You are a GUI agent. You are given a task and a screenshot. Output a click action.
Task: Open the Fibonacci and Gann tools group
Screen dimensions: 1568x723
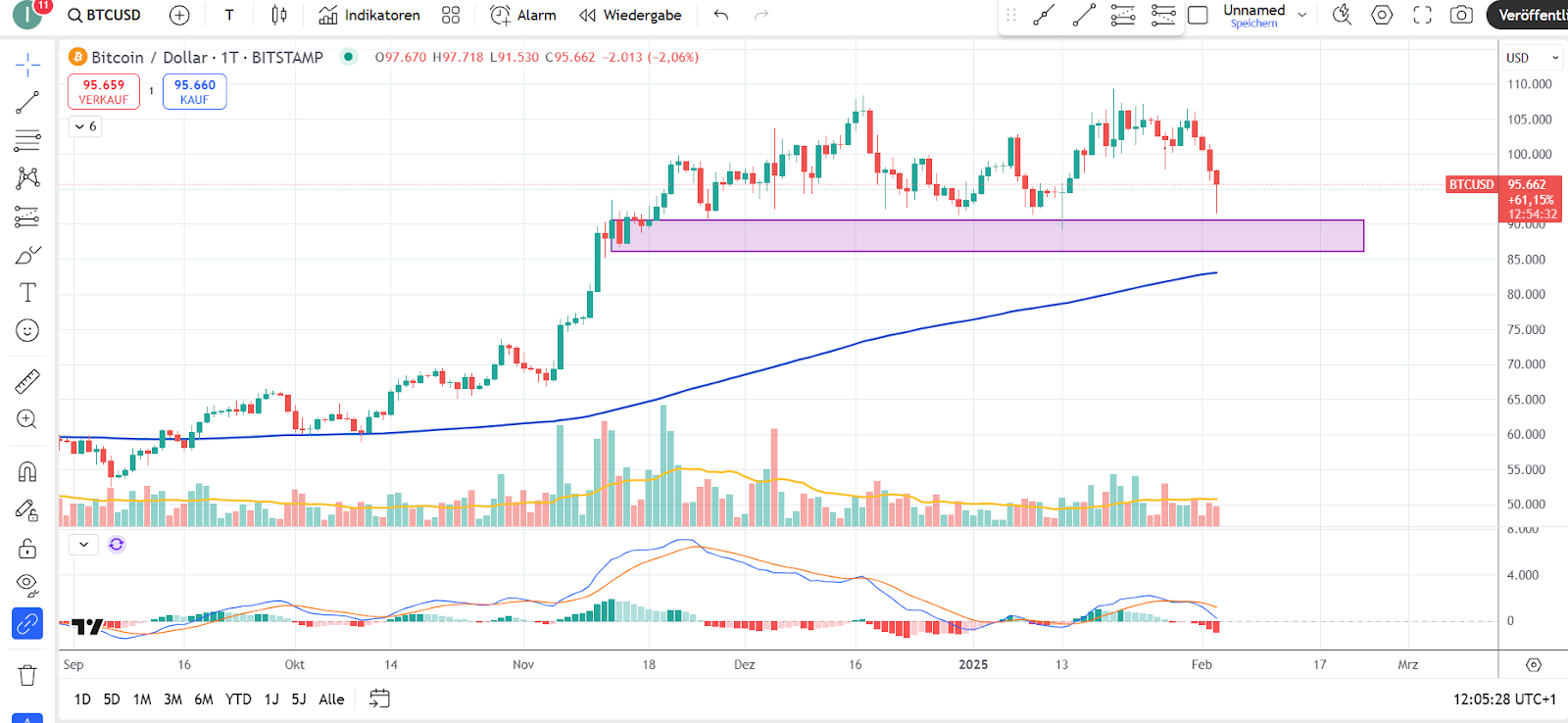click(x=27, y=140)
